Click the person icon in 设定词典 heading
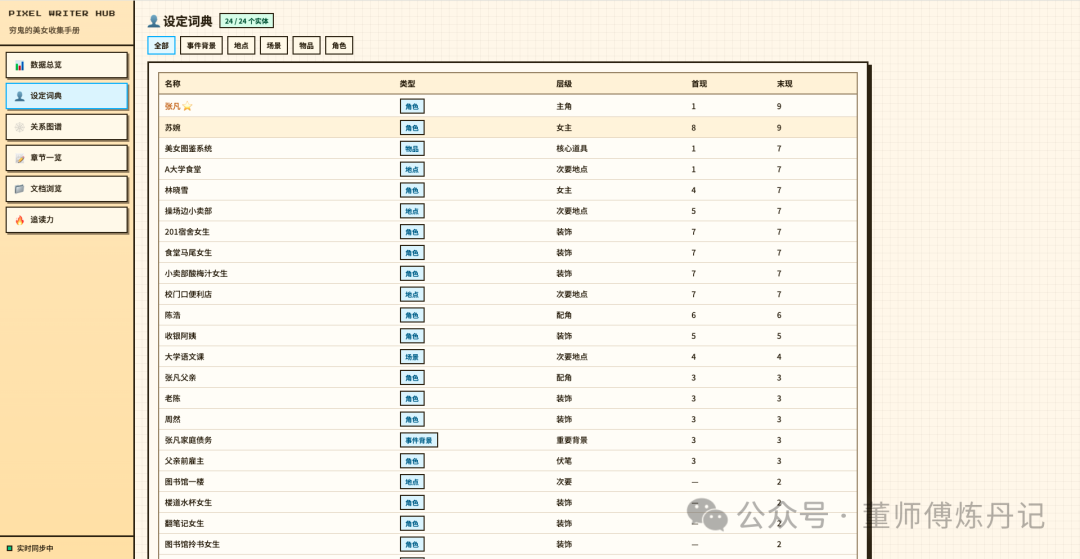 [x=154, y=21]
